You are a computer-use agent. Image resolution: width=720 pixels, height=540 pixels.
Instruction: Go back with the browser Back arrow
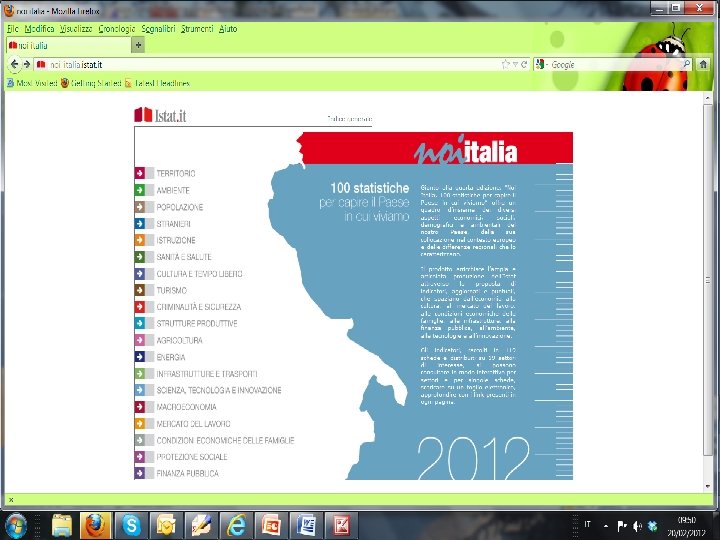[15, 64]
